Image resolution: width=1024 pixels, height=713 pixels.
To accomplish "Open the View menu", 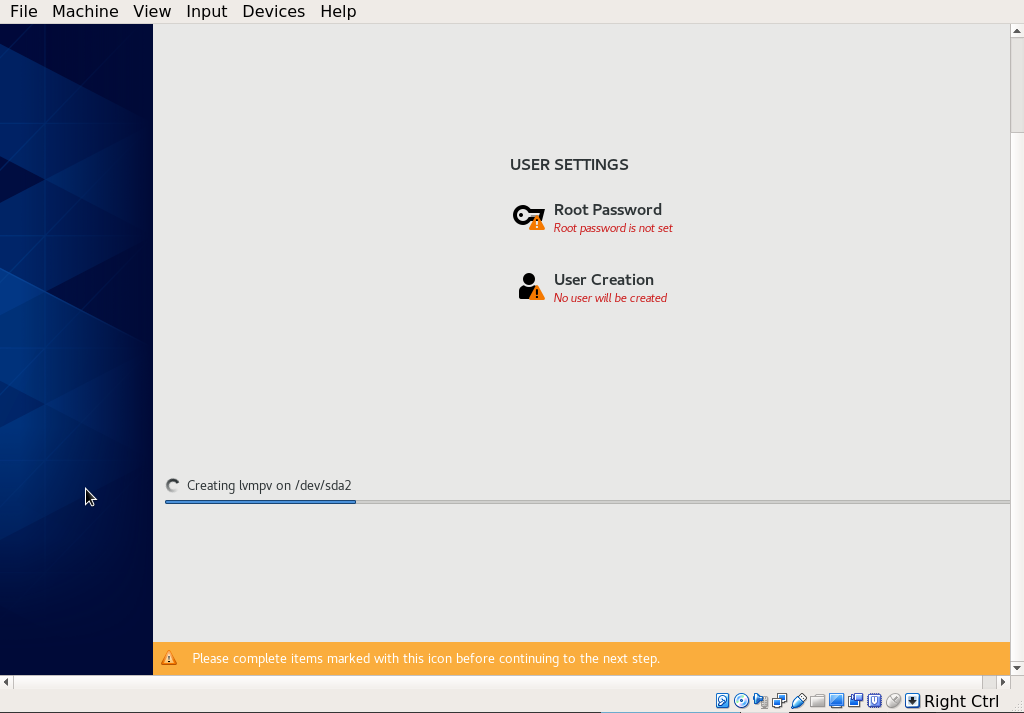I will pyautogui.click(x=151, y=11).
